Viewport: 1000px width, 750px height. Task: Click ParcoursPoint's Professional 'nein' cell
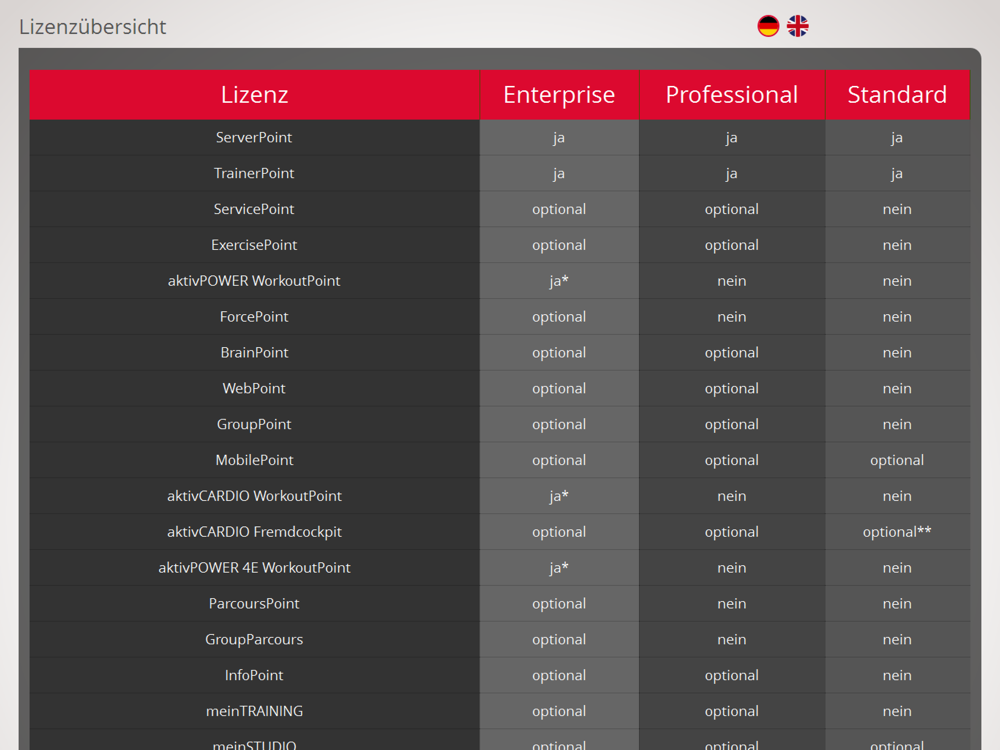tap(732, 603)
